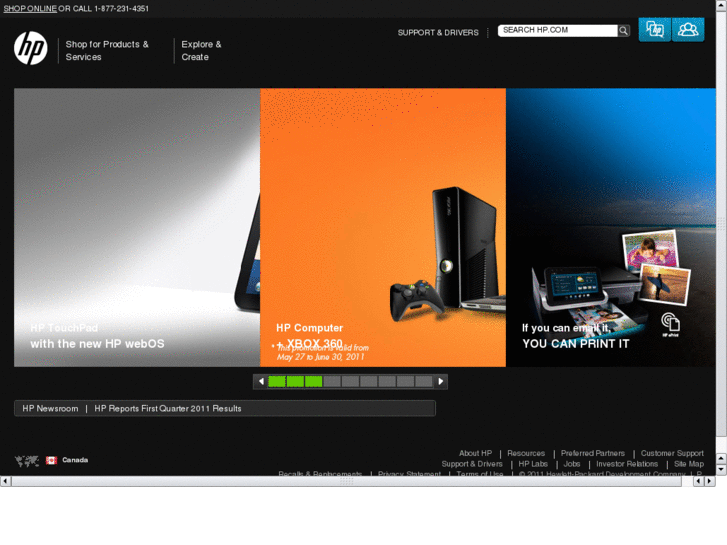
Task: Open the HP TouchPad webOS banner
Action: click(137, 227)
